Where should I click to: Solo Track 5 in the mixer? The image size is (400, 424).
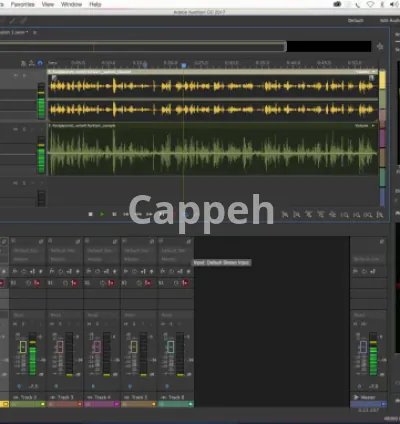pyautogui.click(x=134, y=324)
